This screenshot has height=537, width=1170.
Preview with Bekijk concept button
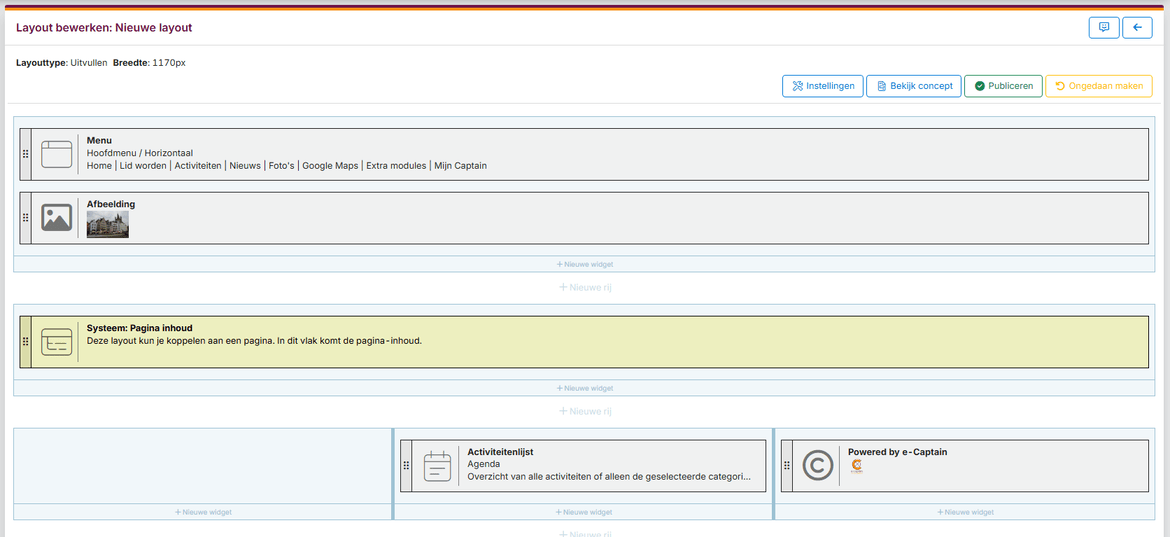point(914,86)
